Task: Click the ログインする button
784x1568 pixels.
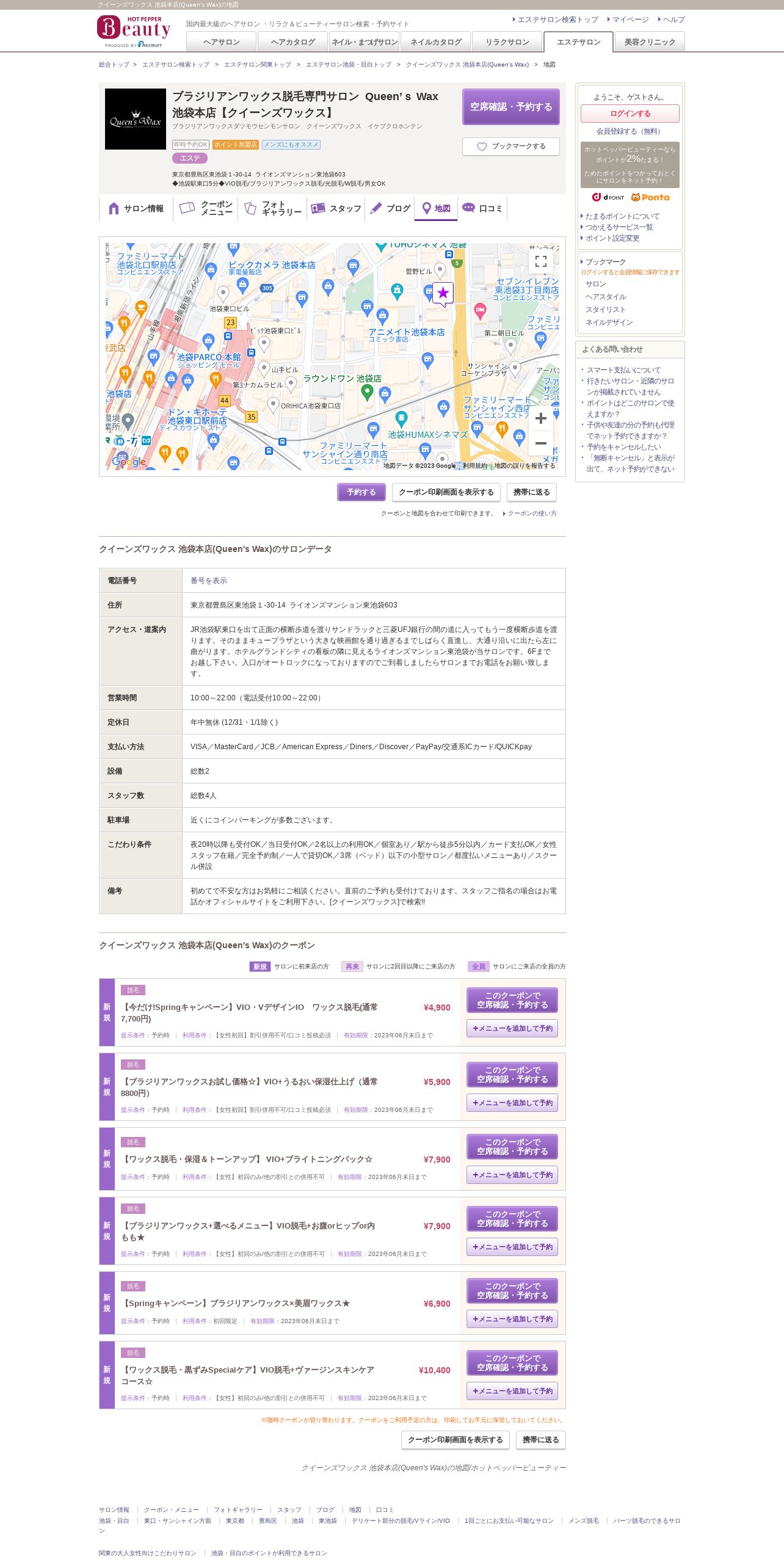Action: tap(630, 114)
